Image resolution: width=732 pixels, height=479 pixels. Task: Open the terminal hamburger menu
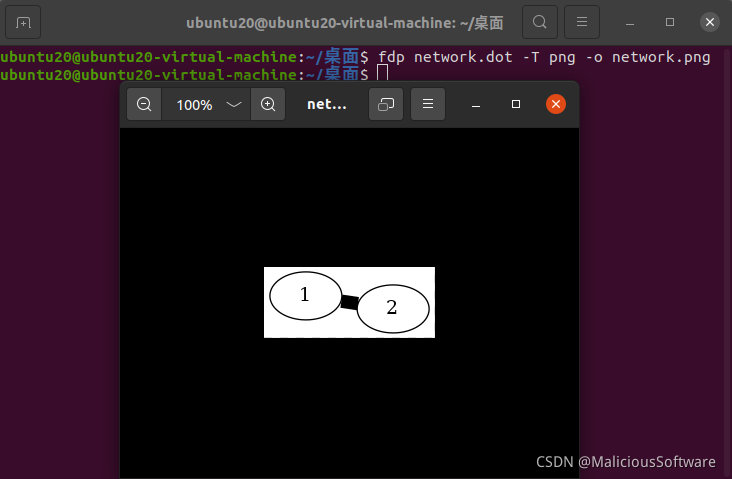click(582, 22)
